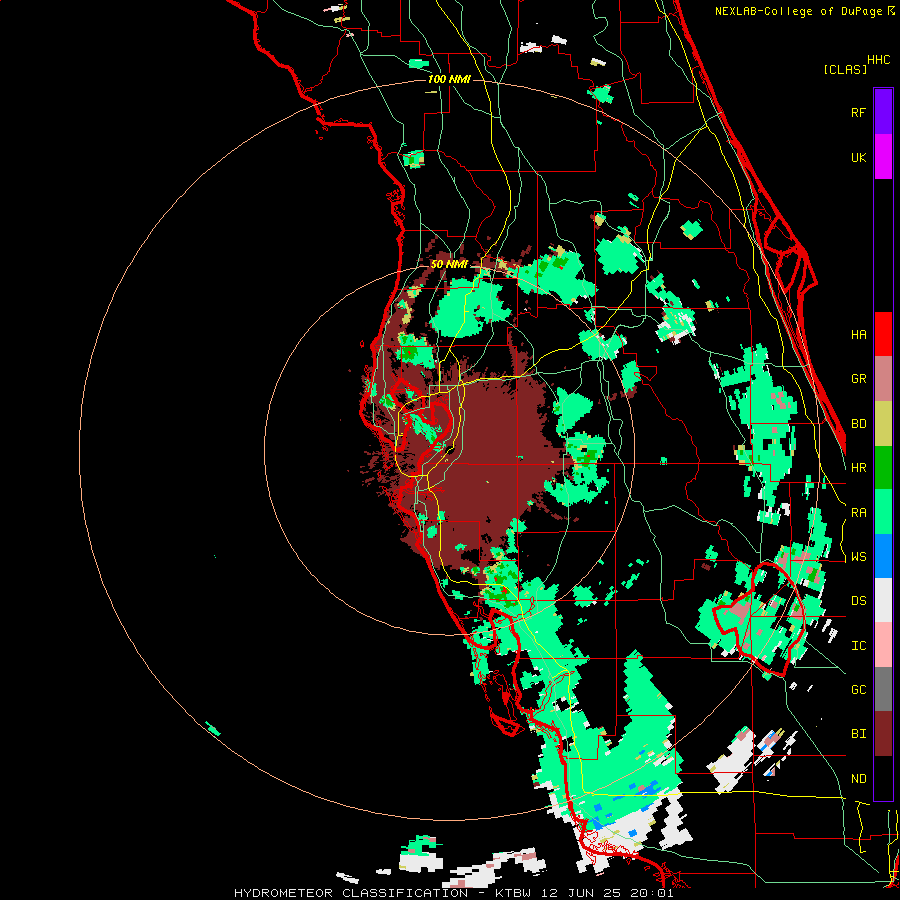This screenshot has height=900, width=900.
Task: Click the GC ground clutter gray swatch
Action: pyautogui.click(x=883, y=689)
